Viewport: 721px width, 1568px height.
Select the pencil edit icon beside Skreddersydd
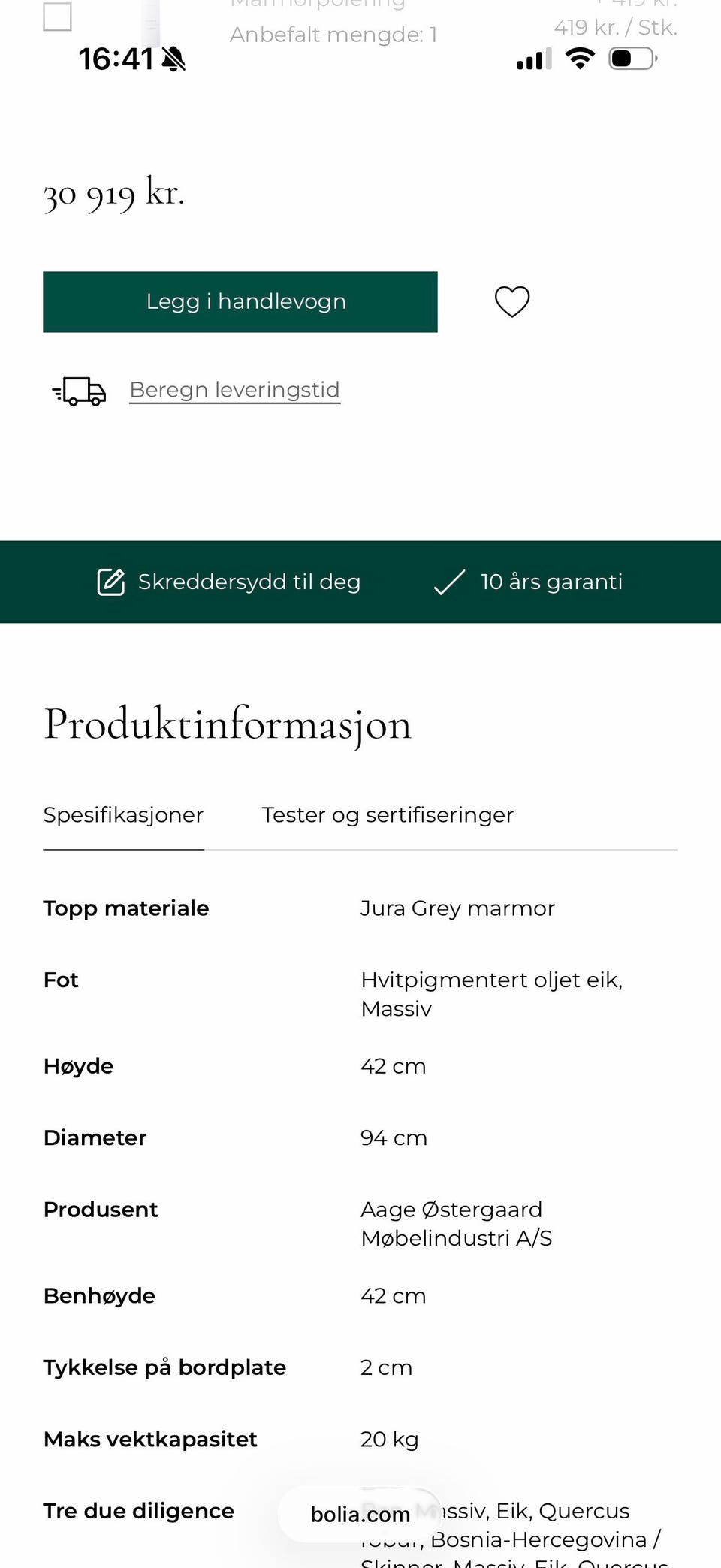pyautogui.click(x=110, y=581)
